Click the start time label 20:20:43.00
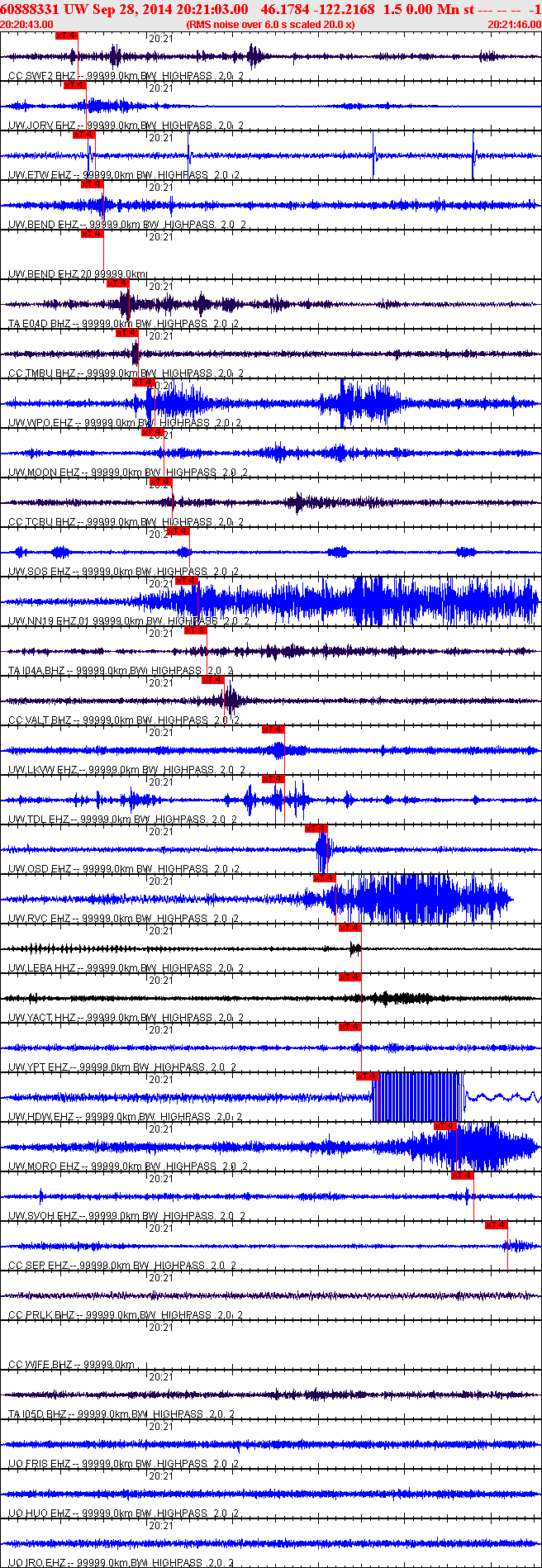 point(26,25)
